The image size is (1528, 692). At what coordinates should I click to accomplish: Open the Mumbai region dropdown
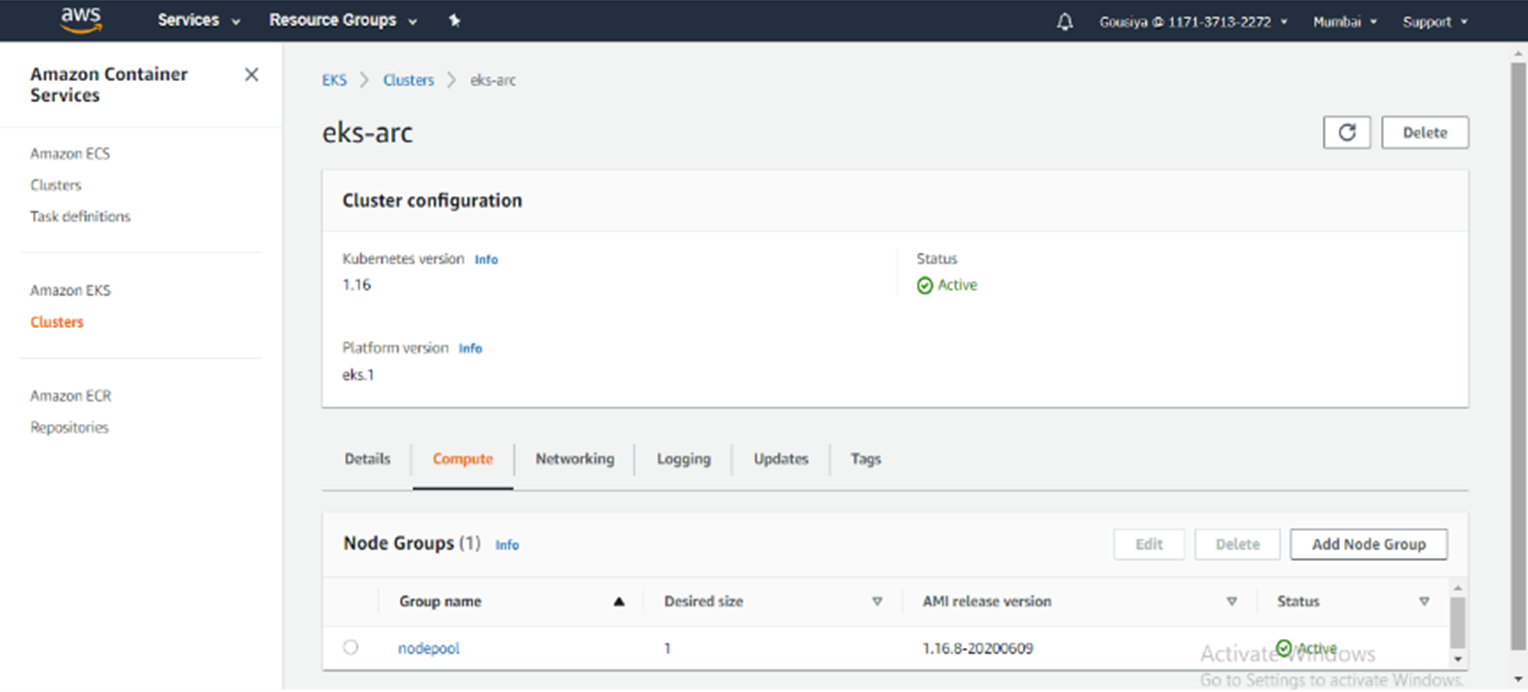(1345, 21)
